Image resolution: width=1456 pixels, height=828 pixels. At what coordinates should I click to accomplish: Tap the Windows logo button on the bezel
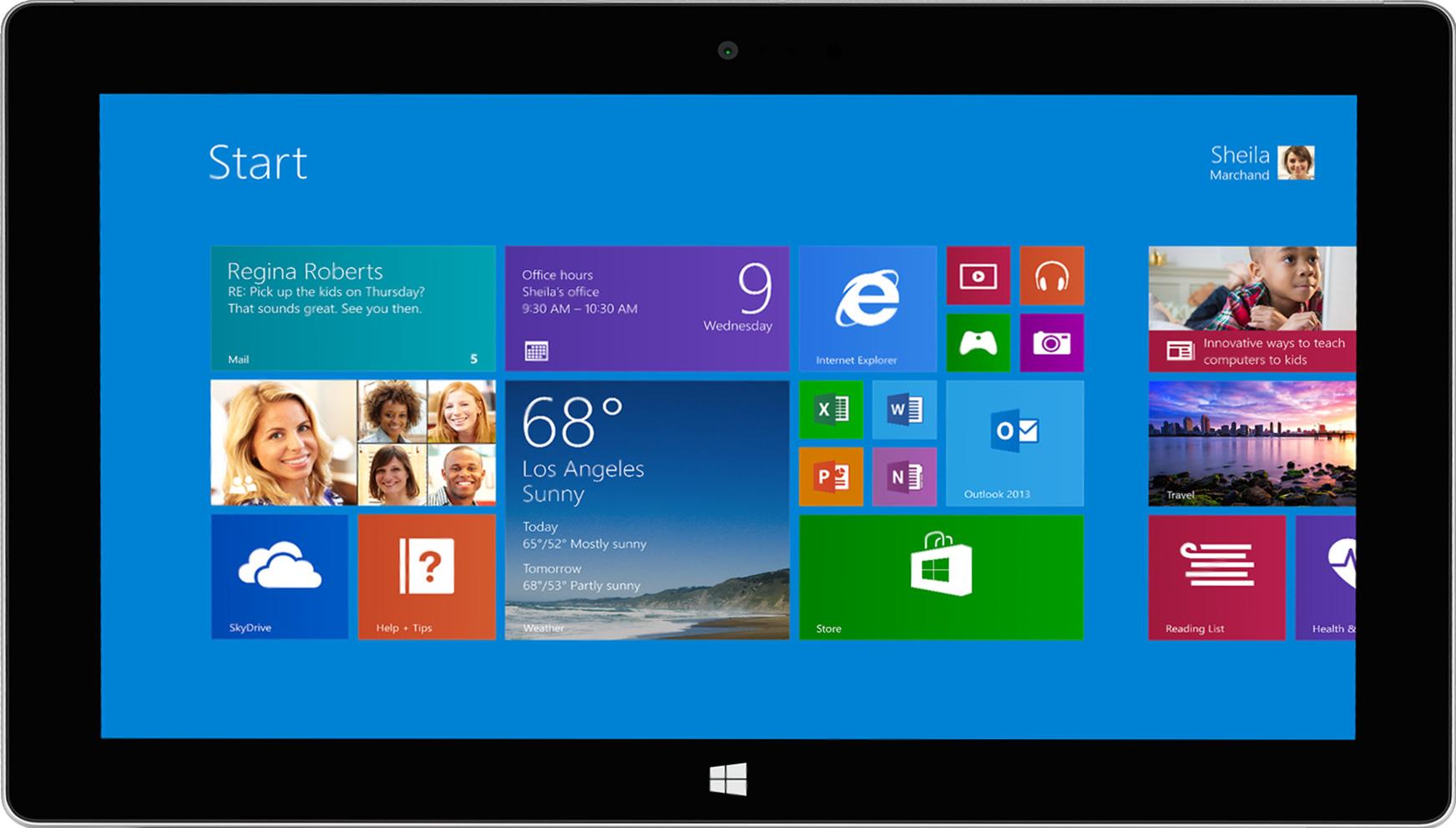pos(728,779)
